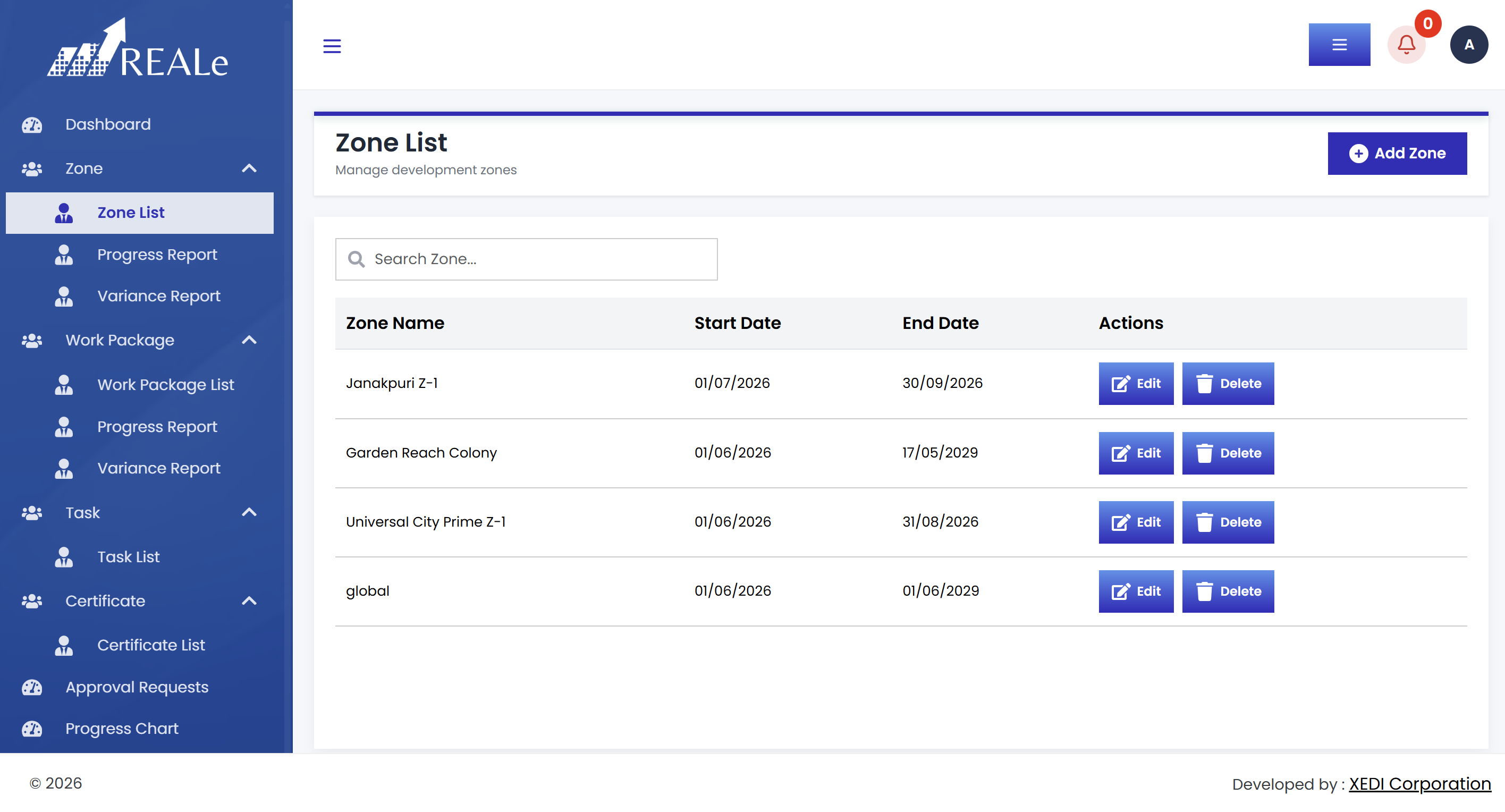Image resolution: width=1505 pixels, height=812 pixels.
Task: Click the REALe logo
Action: [x=138, y=48]
